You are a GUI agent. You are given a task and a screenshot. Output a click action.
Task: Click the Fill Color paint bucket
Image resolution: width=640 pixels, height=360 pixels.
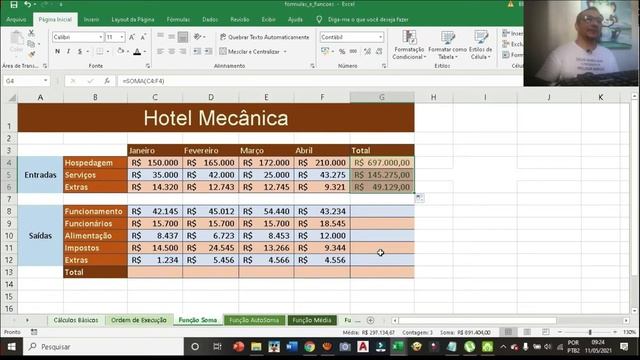point(120,51)
